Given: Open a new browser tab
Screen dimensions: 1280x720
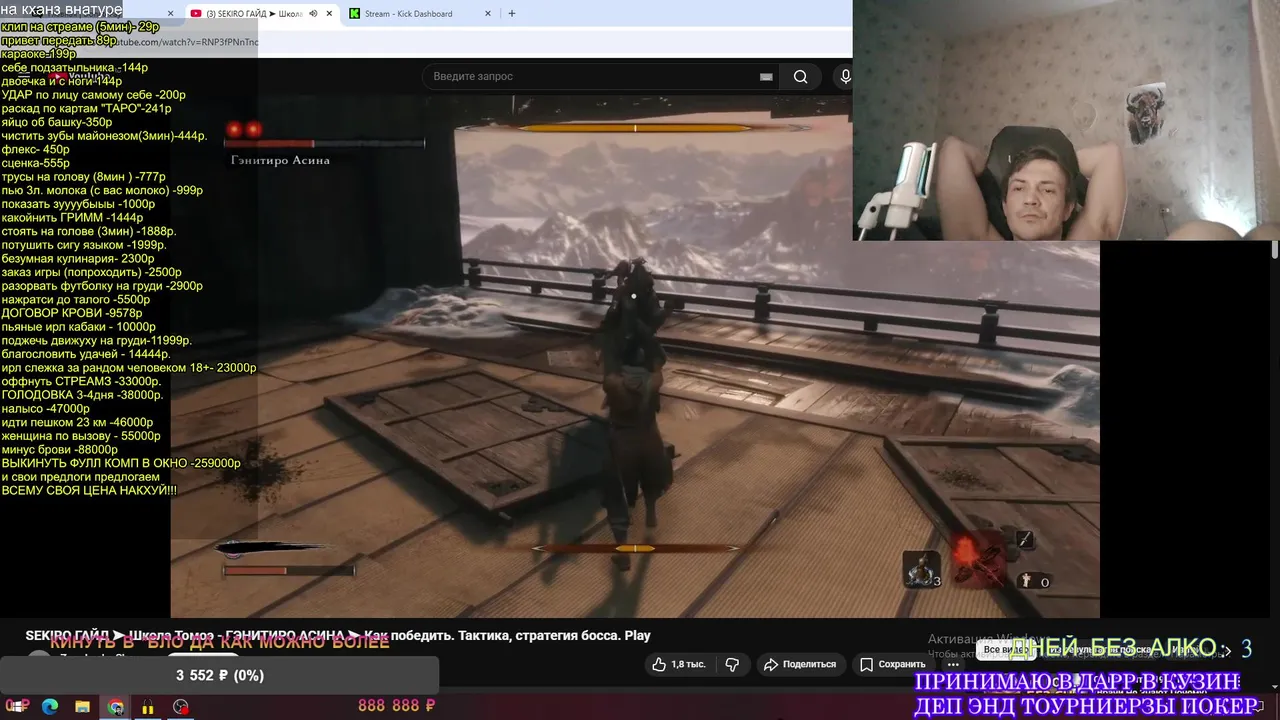Looking at the screenshot, I should click(x=511, y=14).
